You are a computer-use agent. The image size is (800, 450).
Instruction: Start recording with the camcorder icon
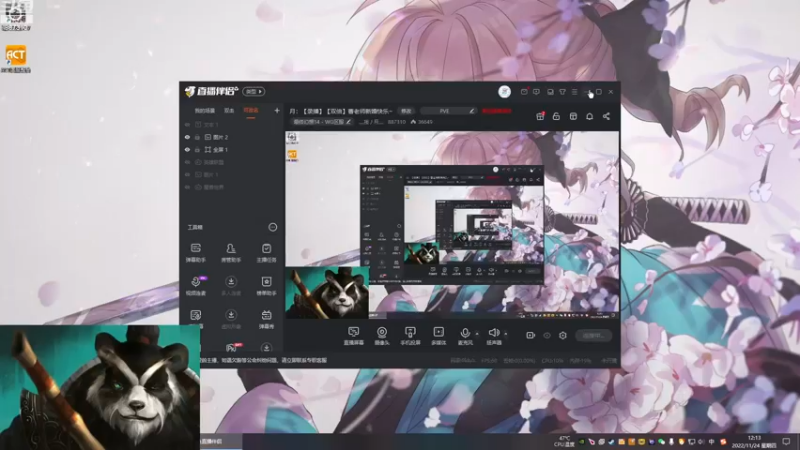[x=531, y=335]
